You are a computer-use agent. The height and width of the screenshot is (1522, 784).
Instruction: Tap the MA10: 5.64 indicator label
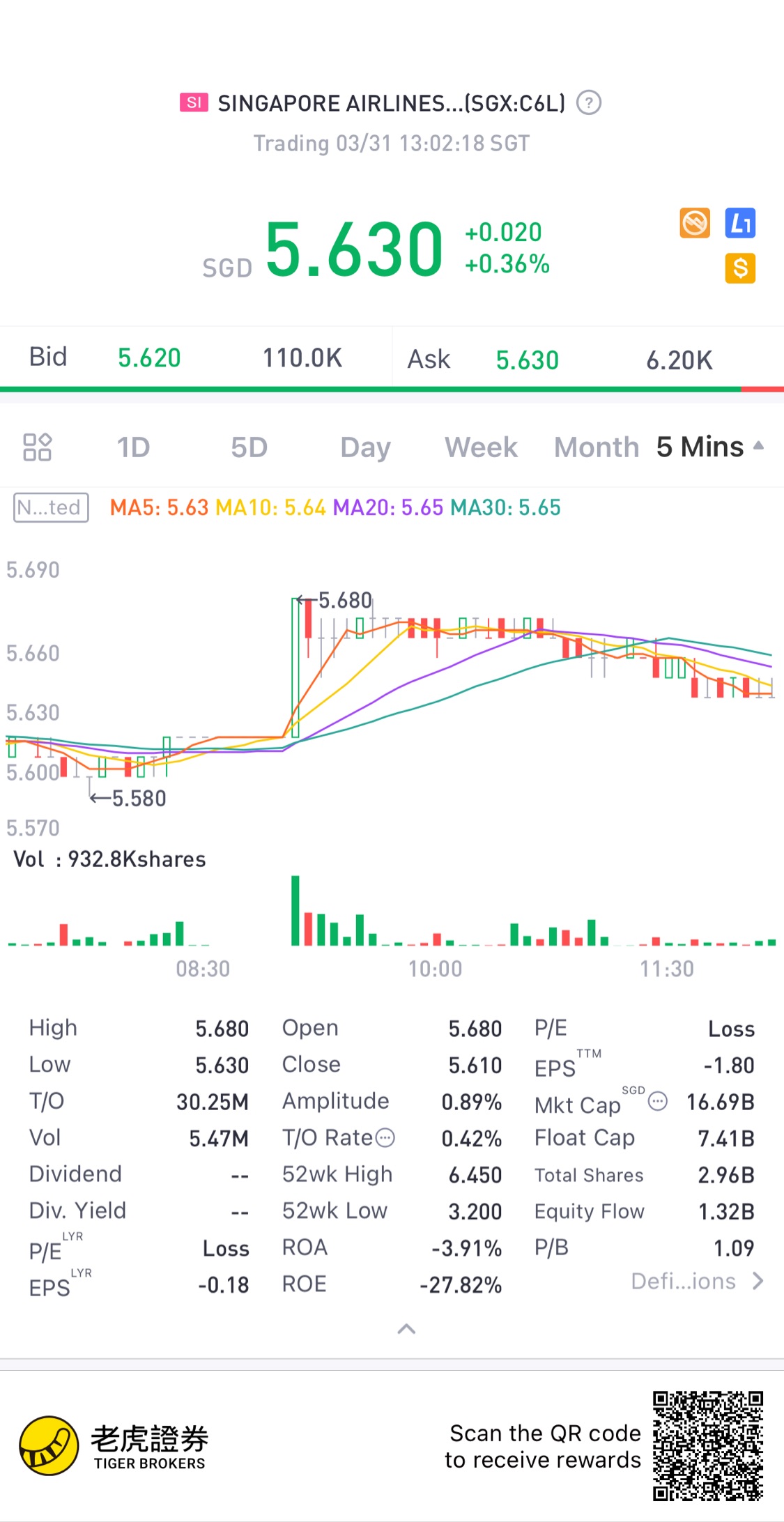tap(270, 507)
